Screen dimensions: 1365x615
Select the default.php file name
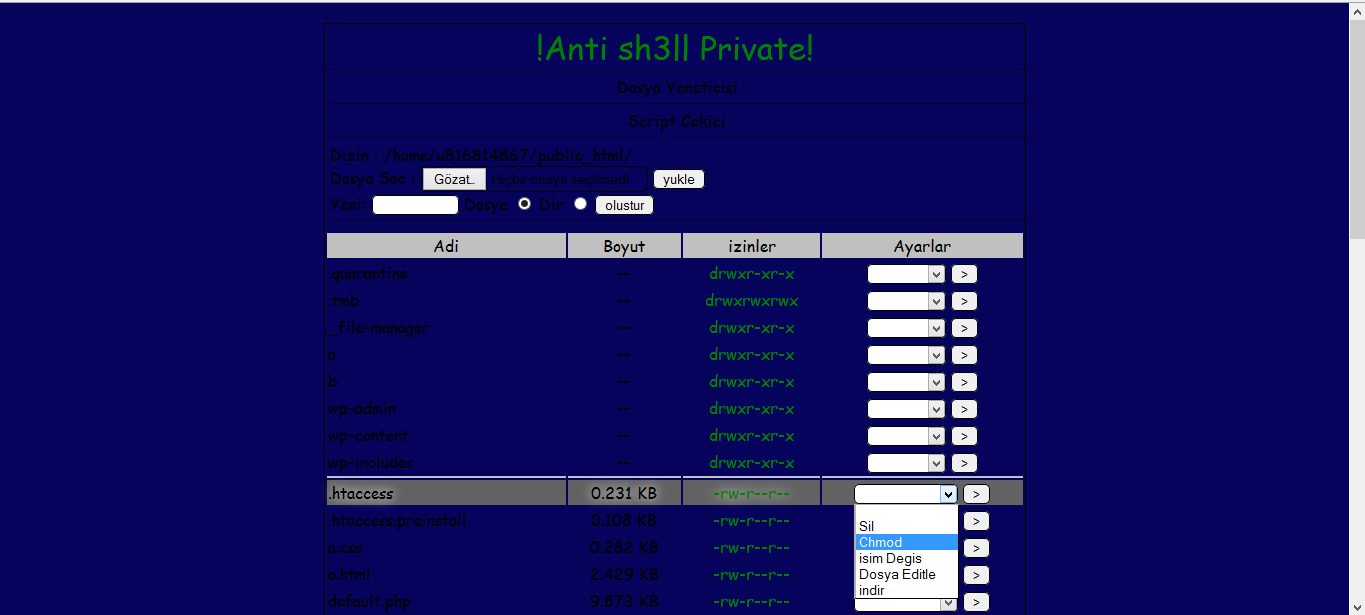pyautogui.click(x=369, y=602)
